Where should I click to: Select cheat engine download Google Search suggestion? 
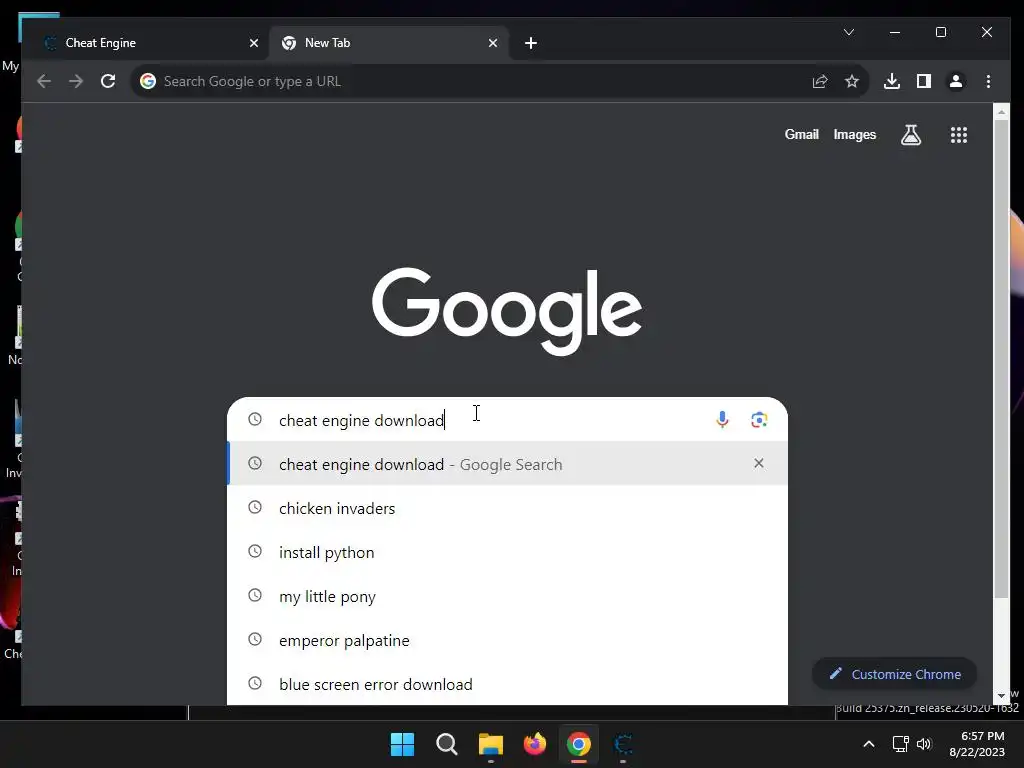tap(507, 464)
